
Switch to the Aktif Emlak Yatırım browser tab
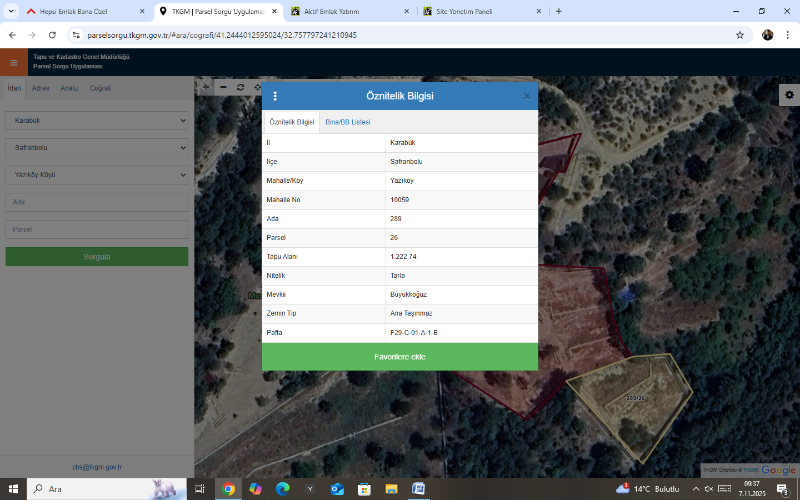point(340,11)
